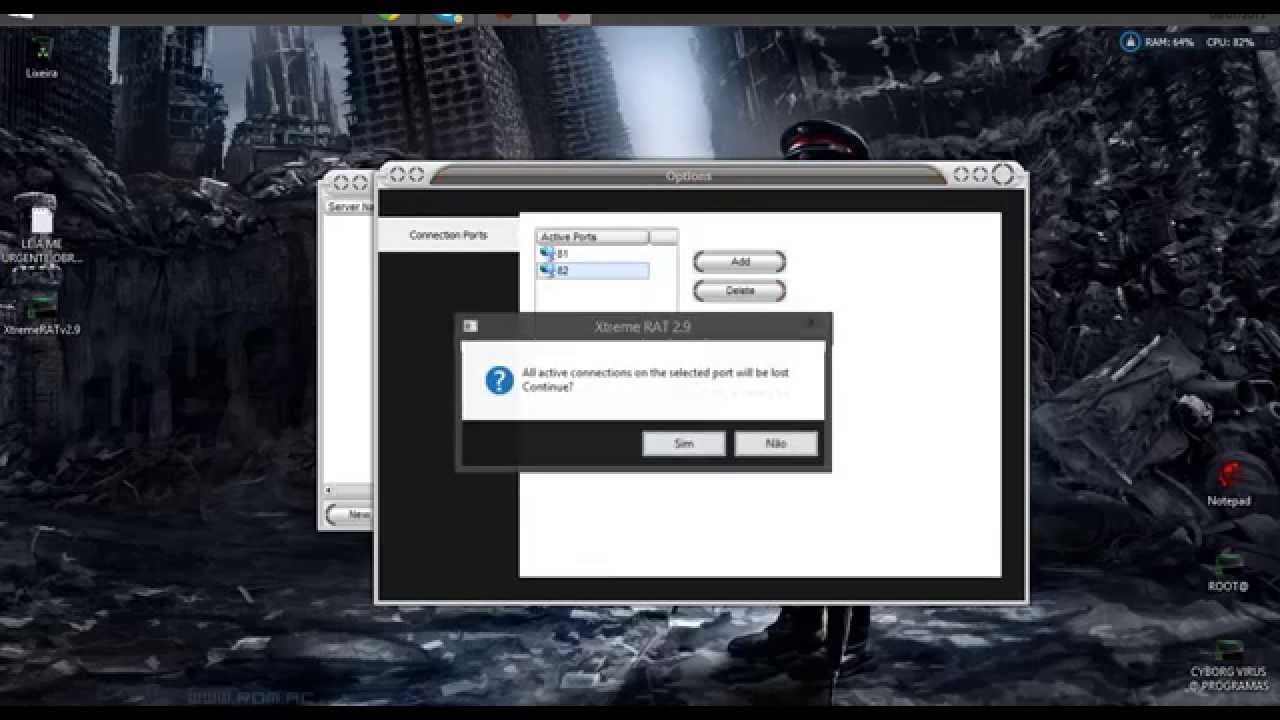The image size is (1280, 720).
Task: Click the large round button of Options window
Action: tap(1003, 175)
